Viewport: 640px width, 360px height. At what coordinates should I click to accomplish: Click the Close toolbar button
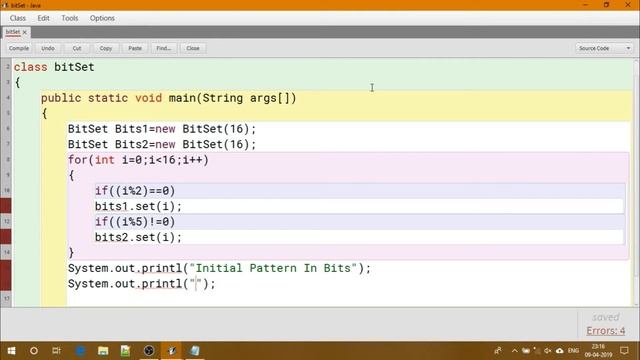point(193,48)
